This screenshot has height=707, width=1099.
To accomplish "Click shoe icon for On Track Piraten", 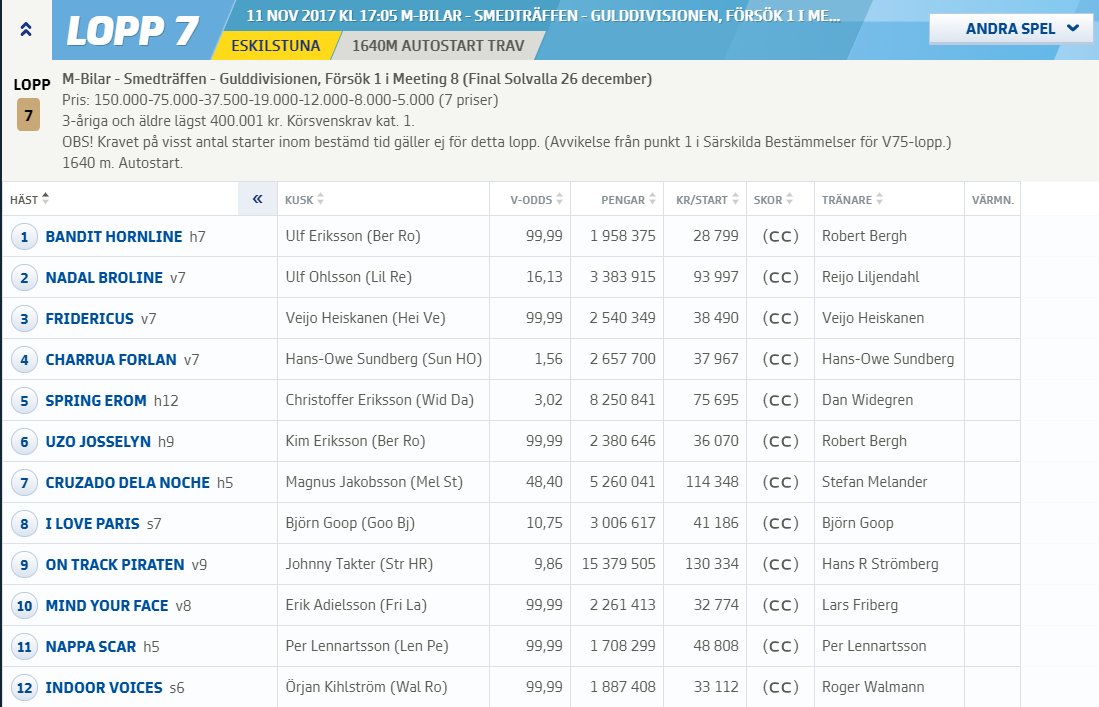I will click(780, 565).
